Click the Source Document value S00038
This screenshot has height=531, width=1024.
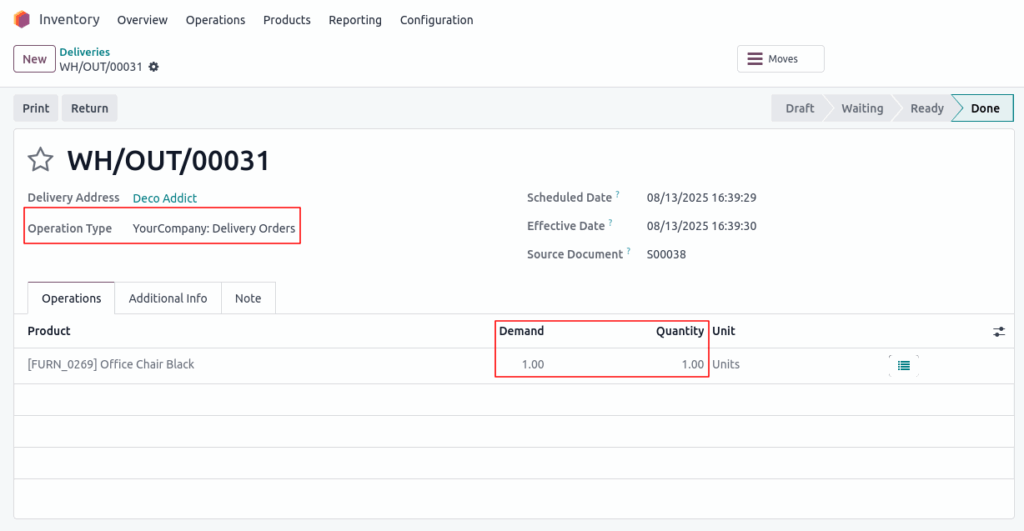(x=666, y=255)
